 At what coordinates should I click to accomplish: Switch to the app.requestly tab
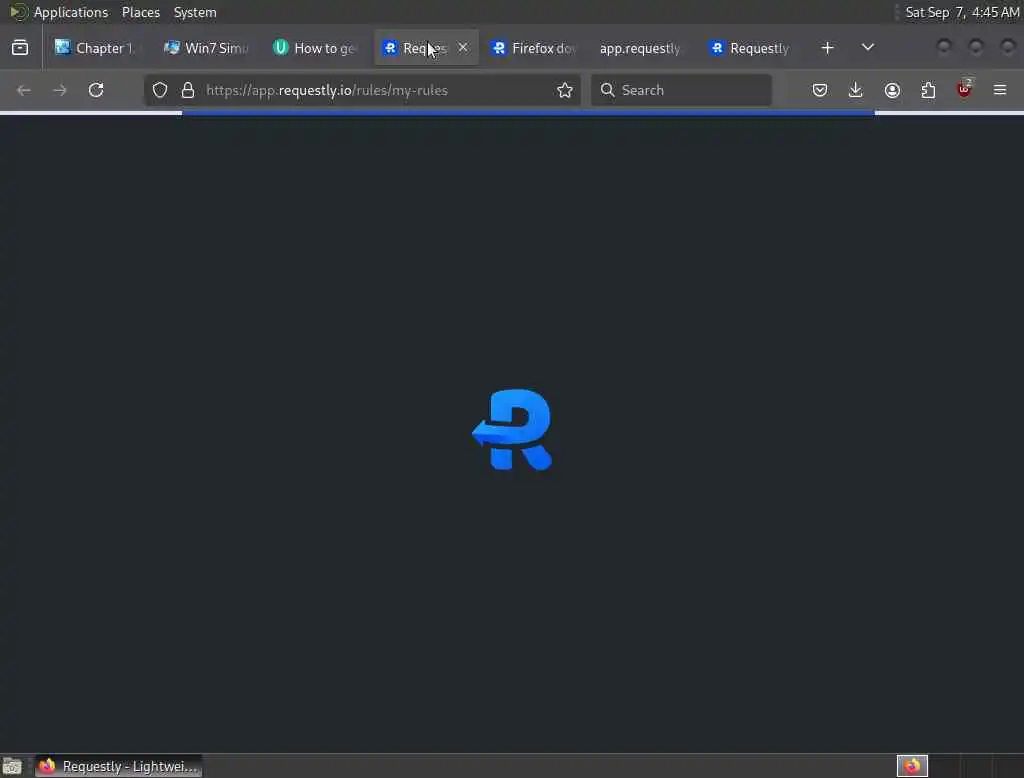coord(639,48)
